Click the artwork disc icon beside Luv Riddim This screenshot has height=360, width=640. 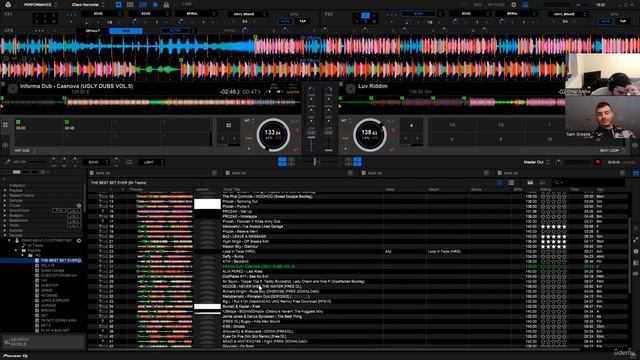350,88
